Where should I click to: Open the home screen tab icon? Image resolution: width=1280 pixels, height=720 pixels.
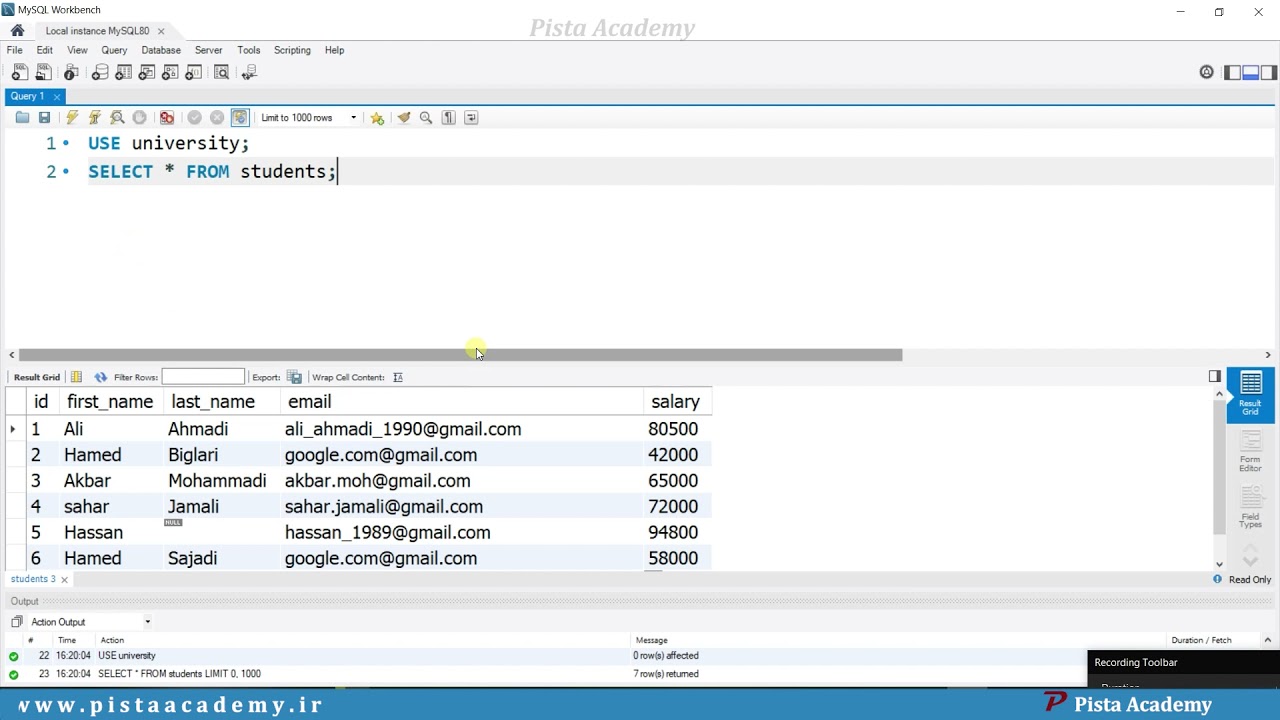17,31
